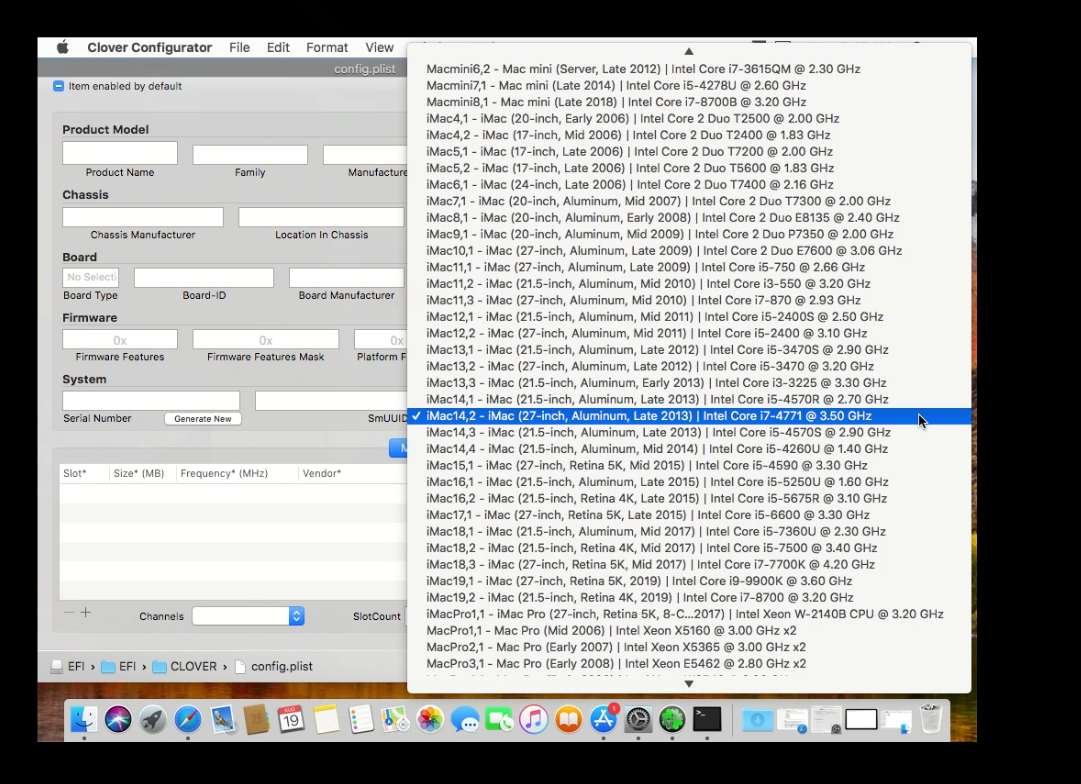Open Maps icon in the dock

coord(395,719)
